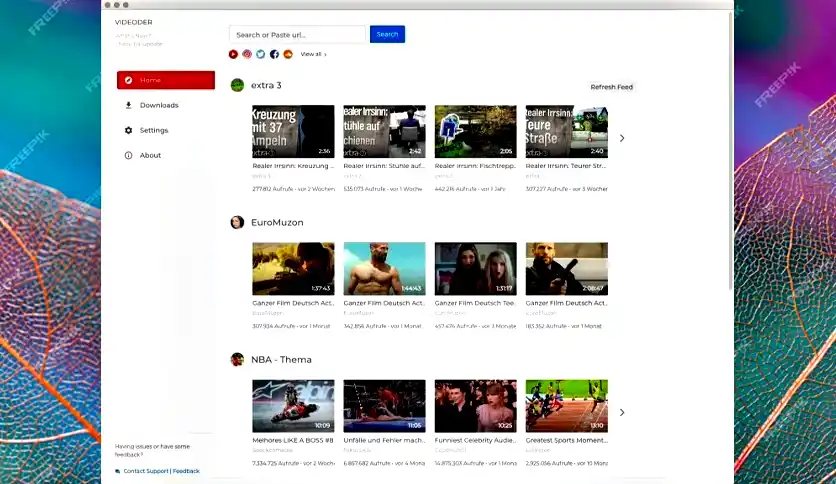Show next videos in extra 3 row
836x484 pixels.
pos(622,138)
